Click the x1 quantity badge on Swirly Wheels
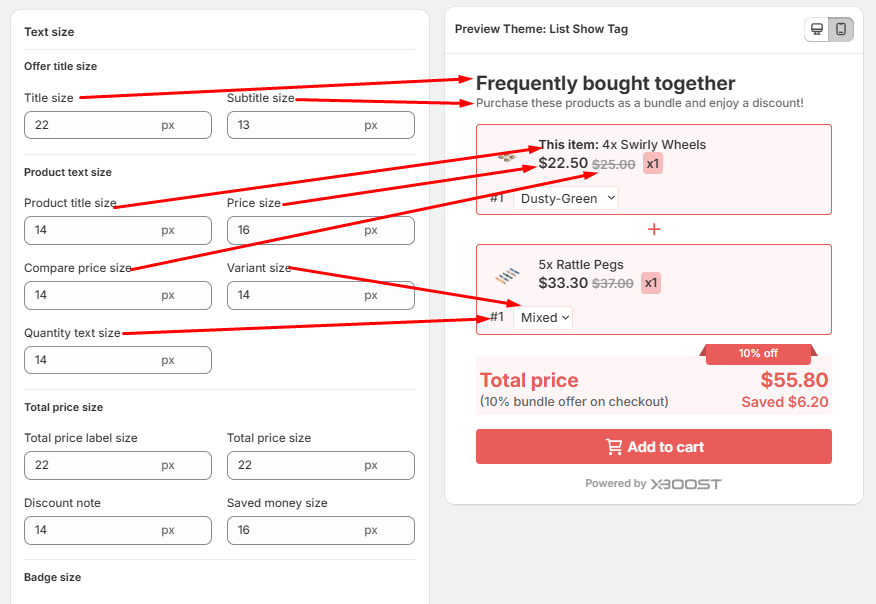The height and width of the screenshot is (604, 876). (x=652, y=163)
